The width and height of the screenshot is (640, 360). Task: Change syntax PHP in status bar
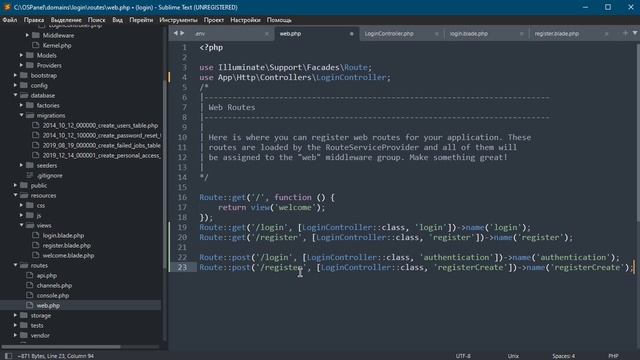pos(613,356)
